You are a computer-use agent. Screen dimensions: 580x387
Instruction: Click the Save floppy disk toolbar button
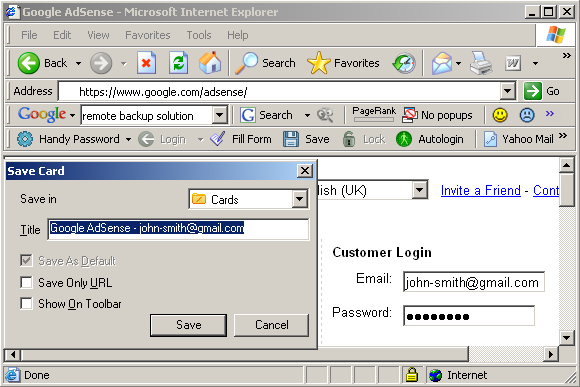(306, 139)
